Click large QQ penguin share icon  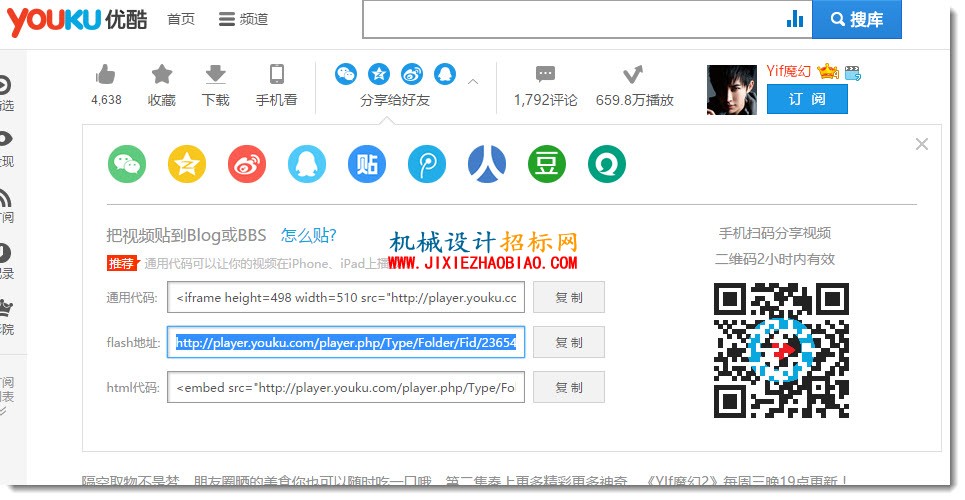point(306,164)
